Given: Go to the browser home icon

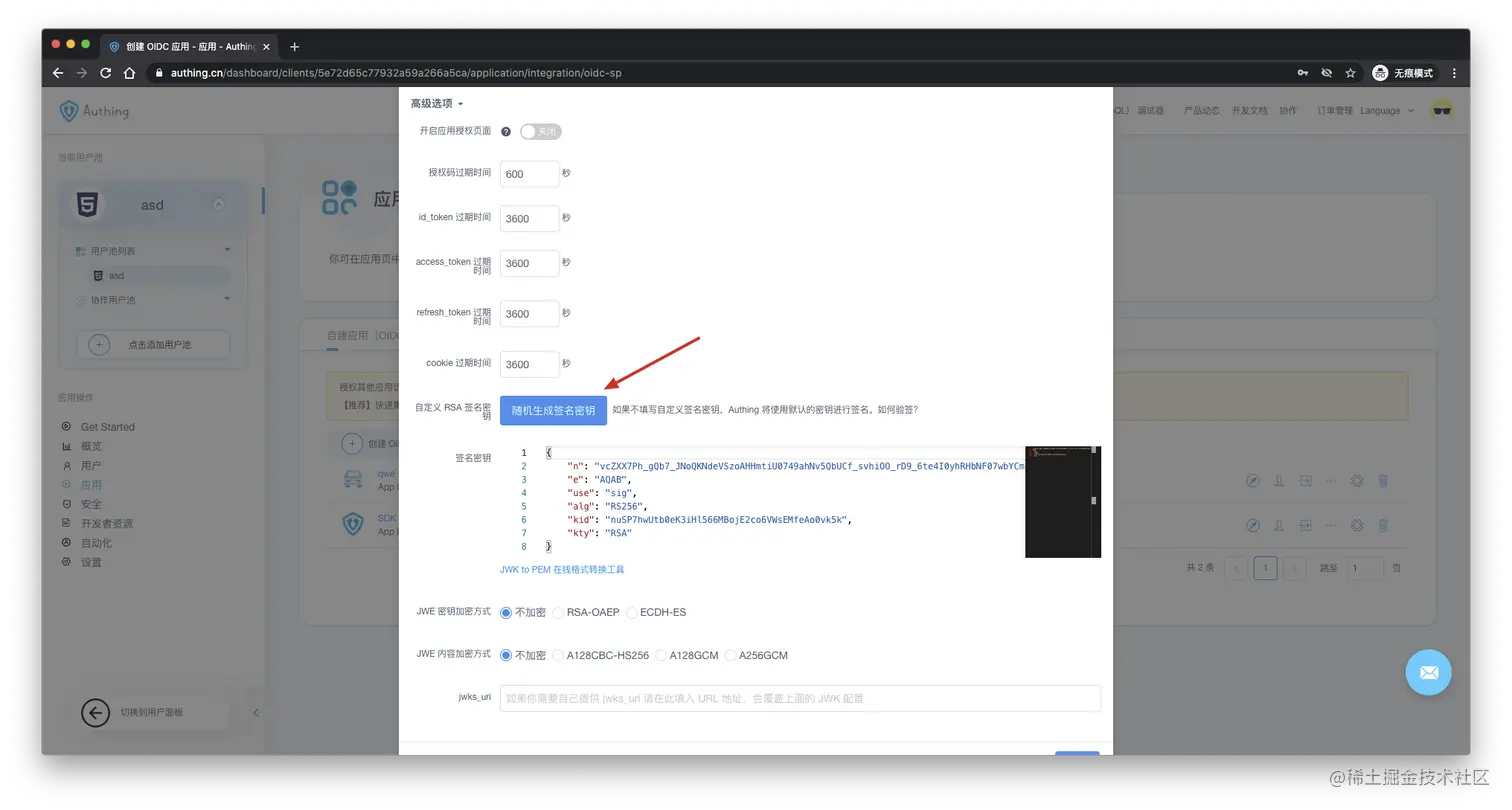Looking at the screenshot, I should click(x=129, y=73).
